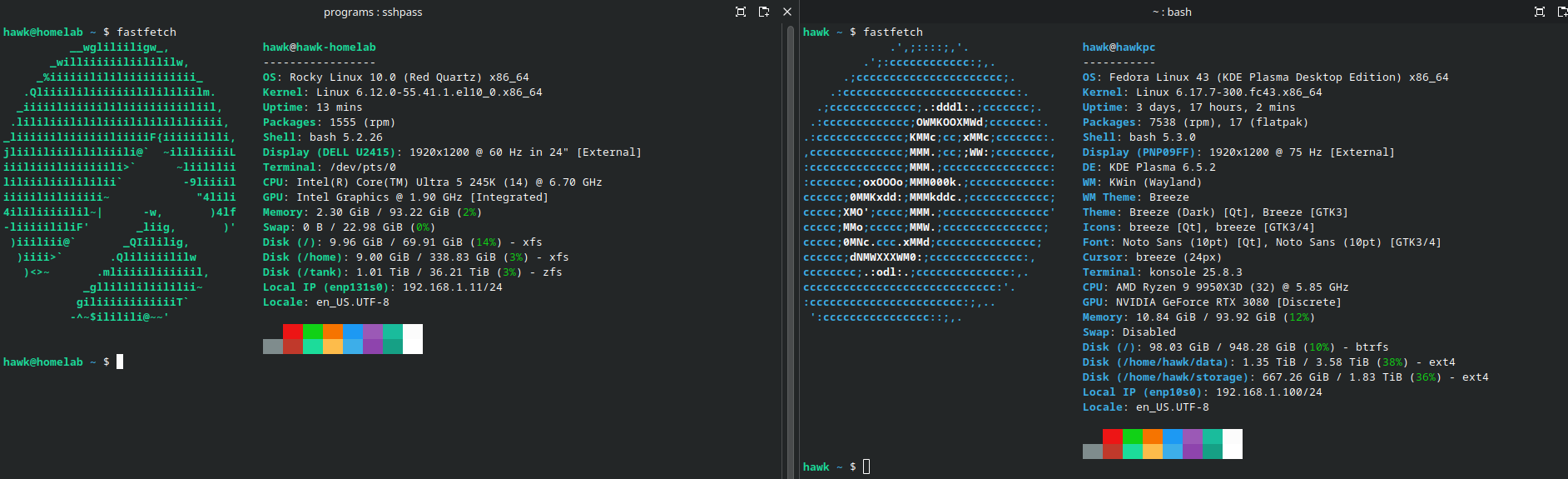Click the 'Kernel: Linux 6.12.0-55.41.1.el10_0' line

point(403,92)
